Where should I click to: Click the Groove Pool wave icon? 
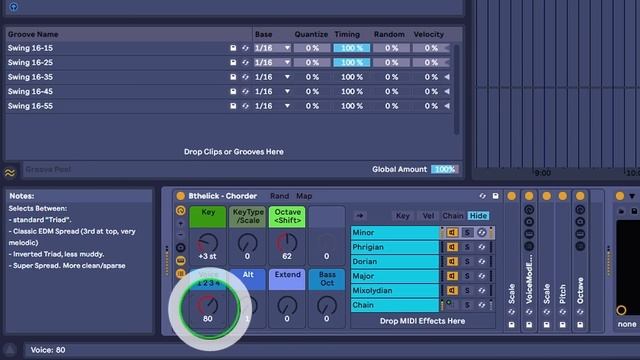click(x=10, y=172)
